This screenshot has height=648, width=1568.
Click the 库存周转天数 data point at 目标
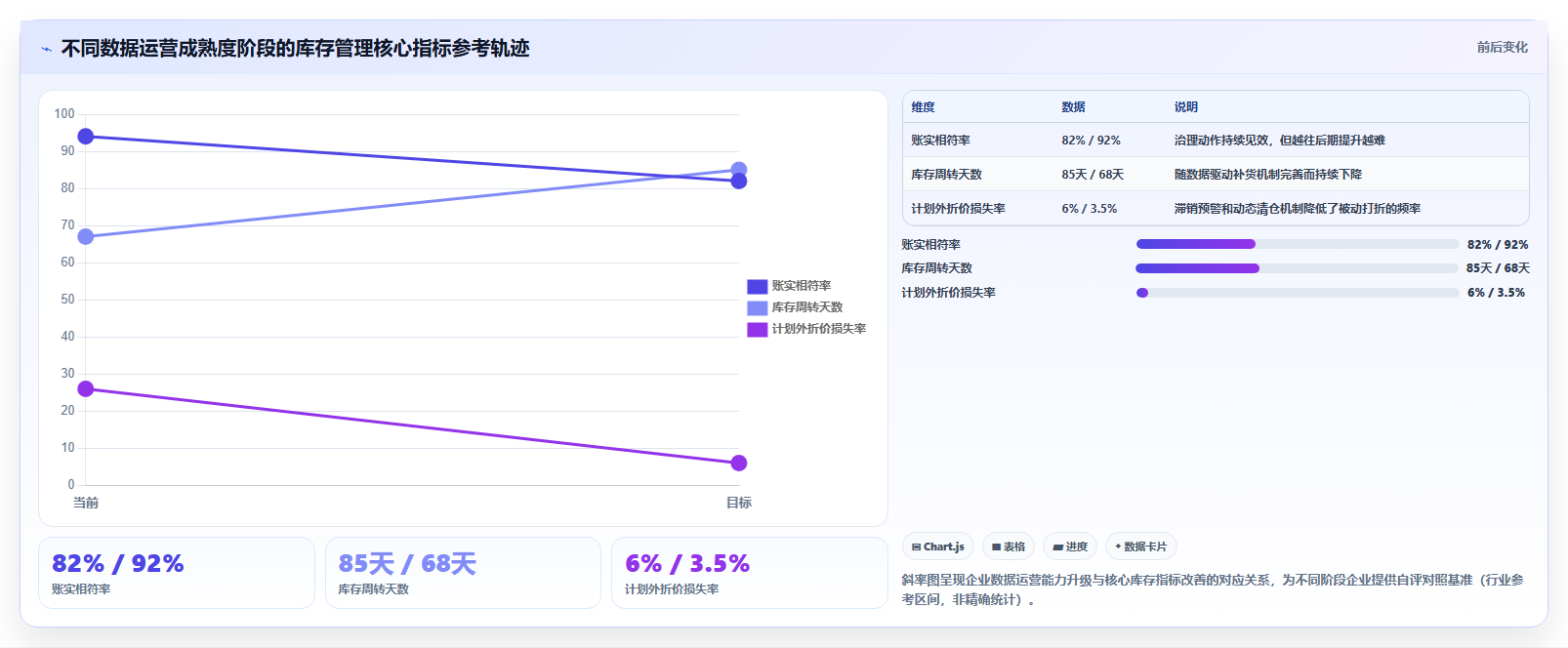(739, 170)
